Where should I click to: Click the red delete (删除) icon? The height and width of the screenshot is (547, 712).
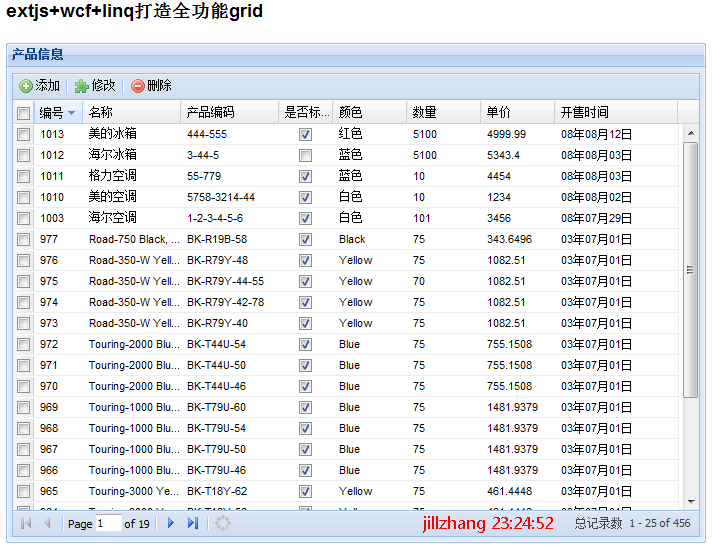137,86
